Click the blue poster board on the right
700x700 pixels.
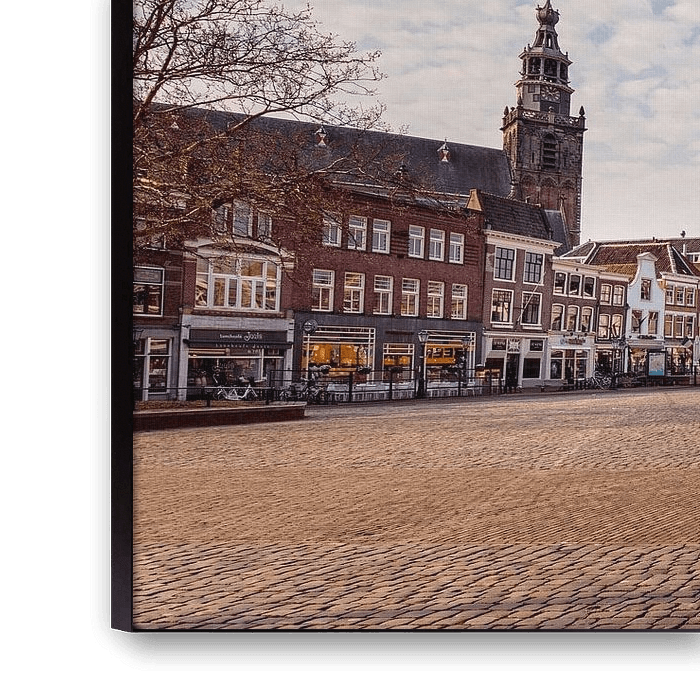(656, 364)
